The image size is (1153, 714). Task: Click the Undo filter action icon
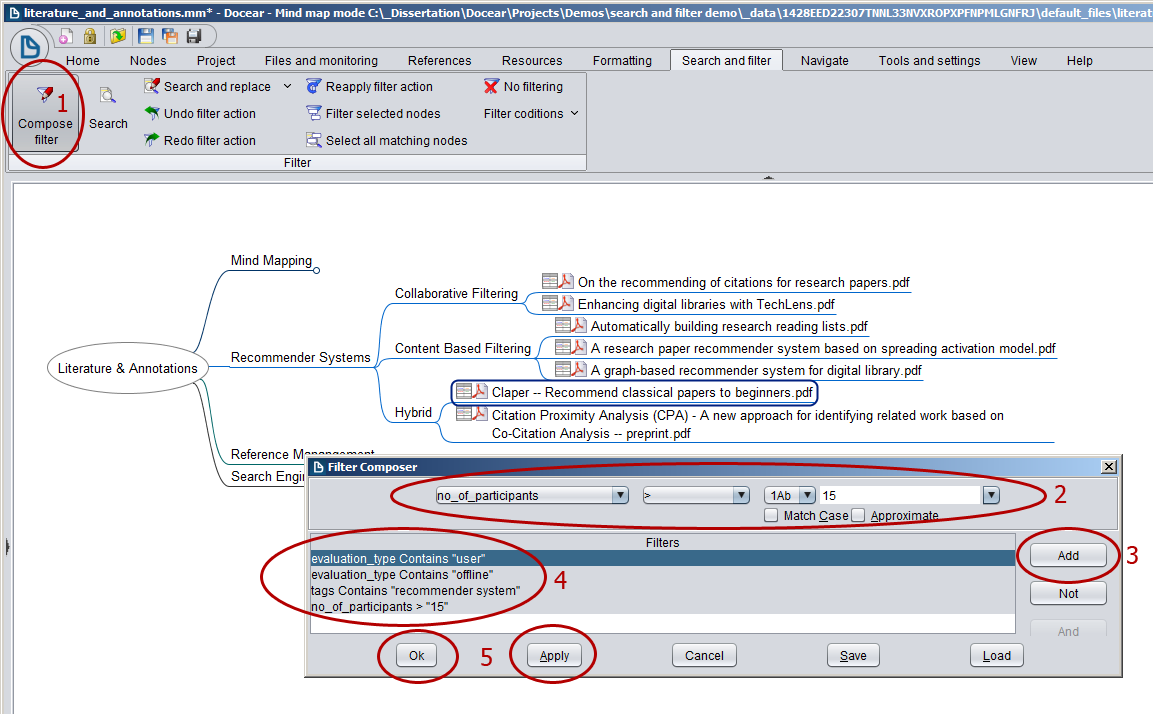tap(152, 113)
